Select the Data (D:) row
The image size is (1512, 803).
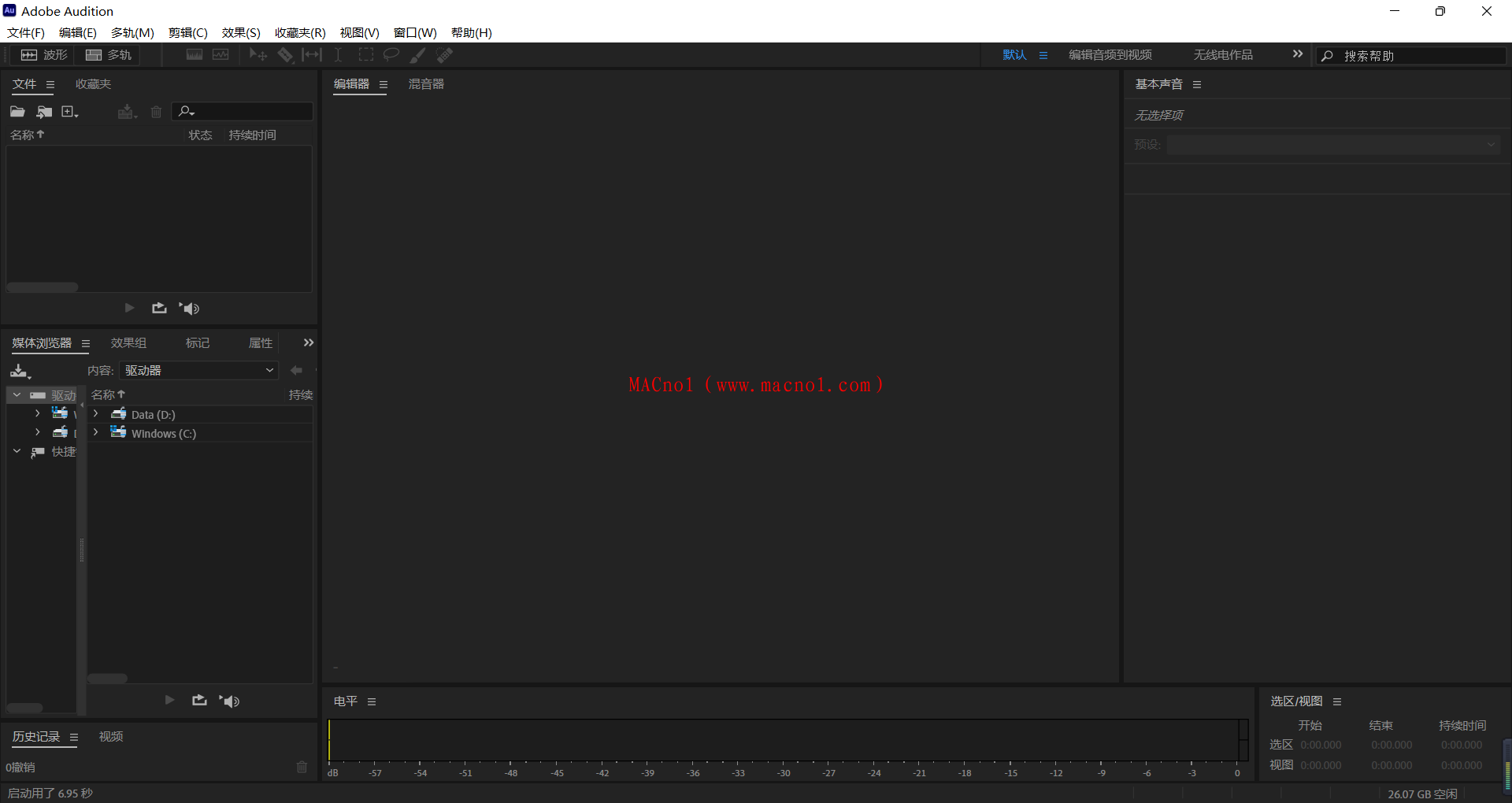202,414
